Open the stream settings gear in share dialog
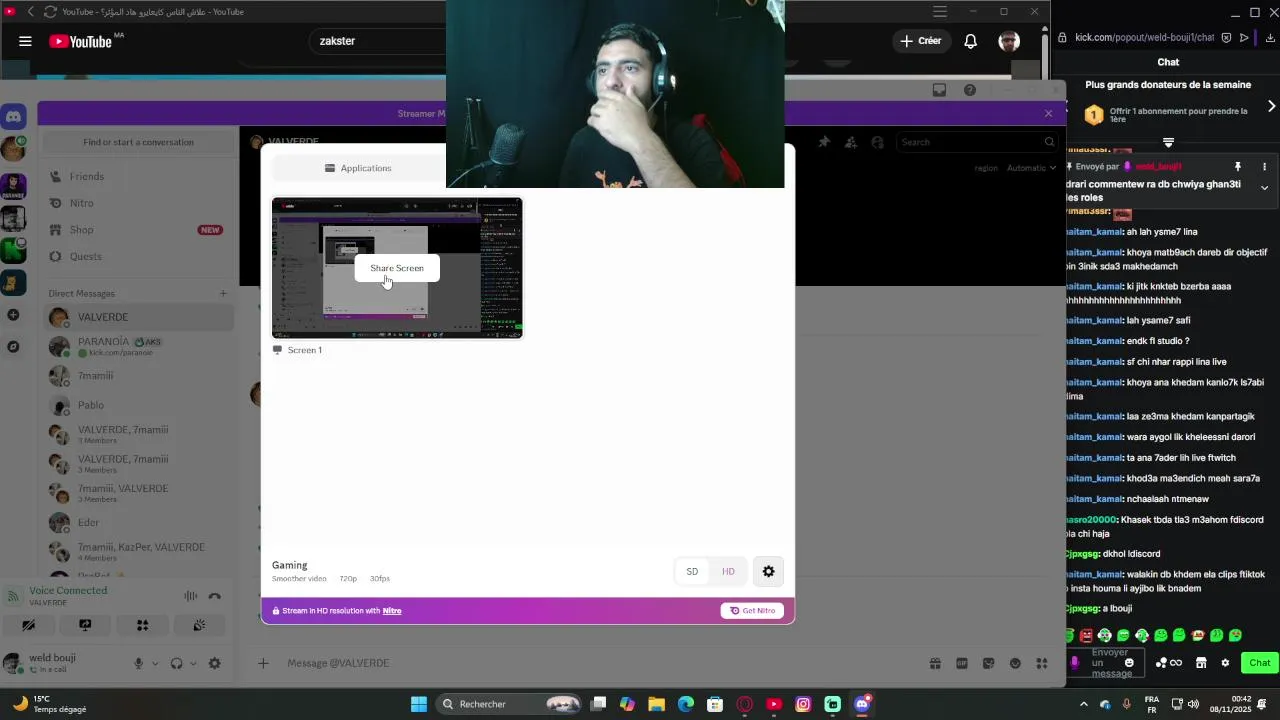The height and width of the screenshot is (720, 1280). pos(768,572)
